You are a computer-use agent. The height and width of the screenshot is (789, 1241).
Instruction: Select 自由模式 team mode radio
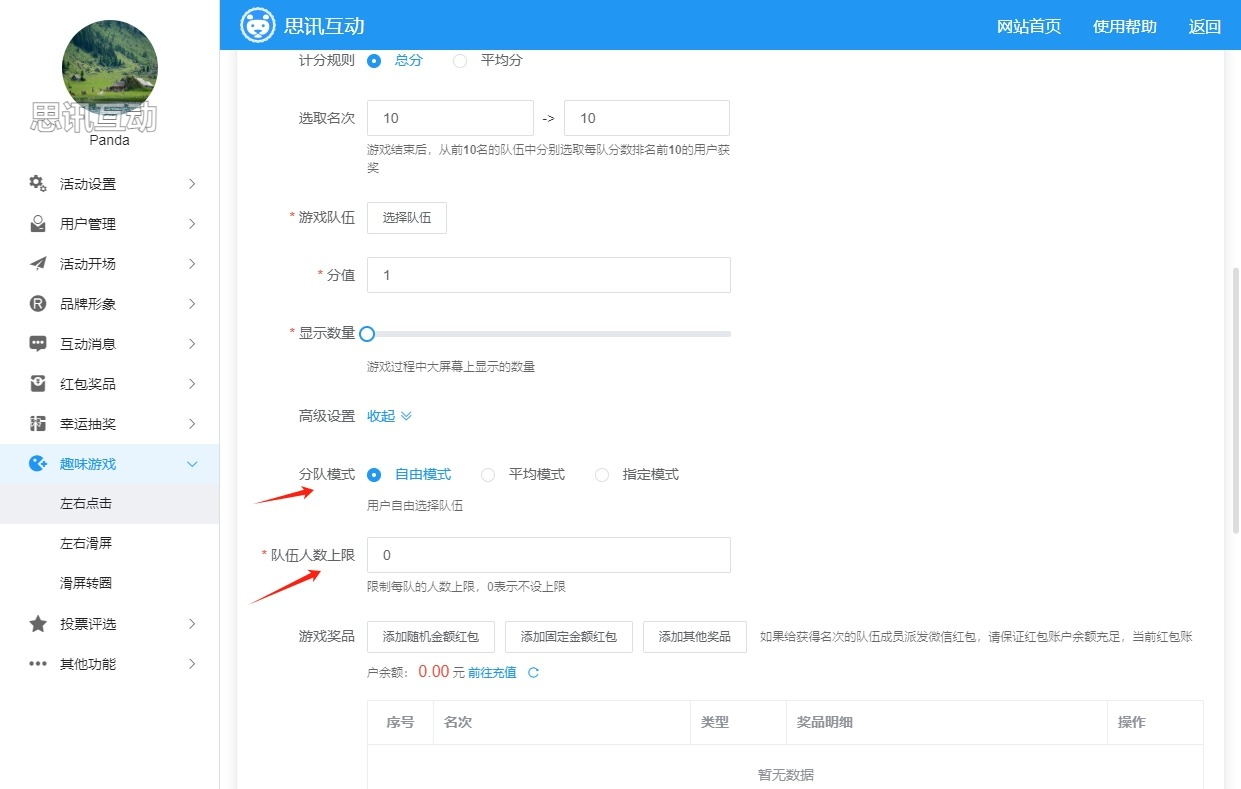tap(374, 474)
